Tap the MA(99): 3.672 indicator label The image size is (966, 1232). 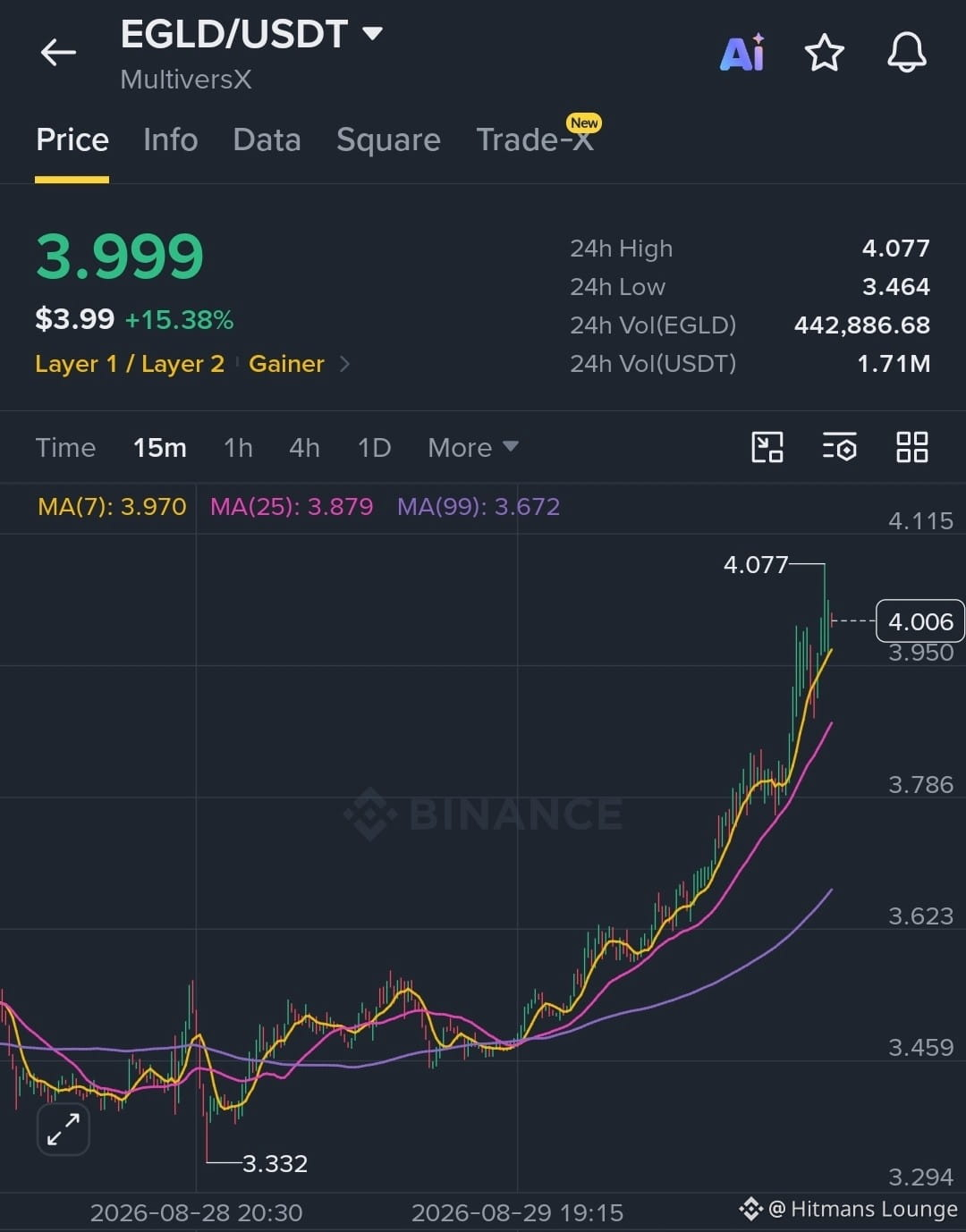[x=479, y=507]
